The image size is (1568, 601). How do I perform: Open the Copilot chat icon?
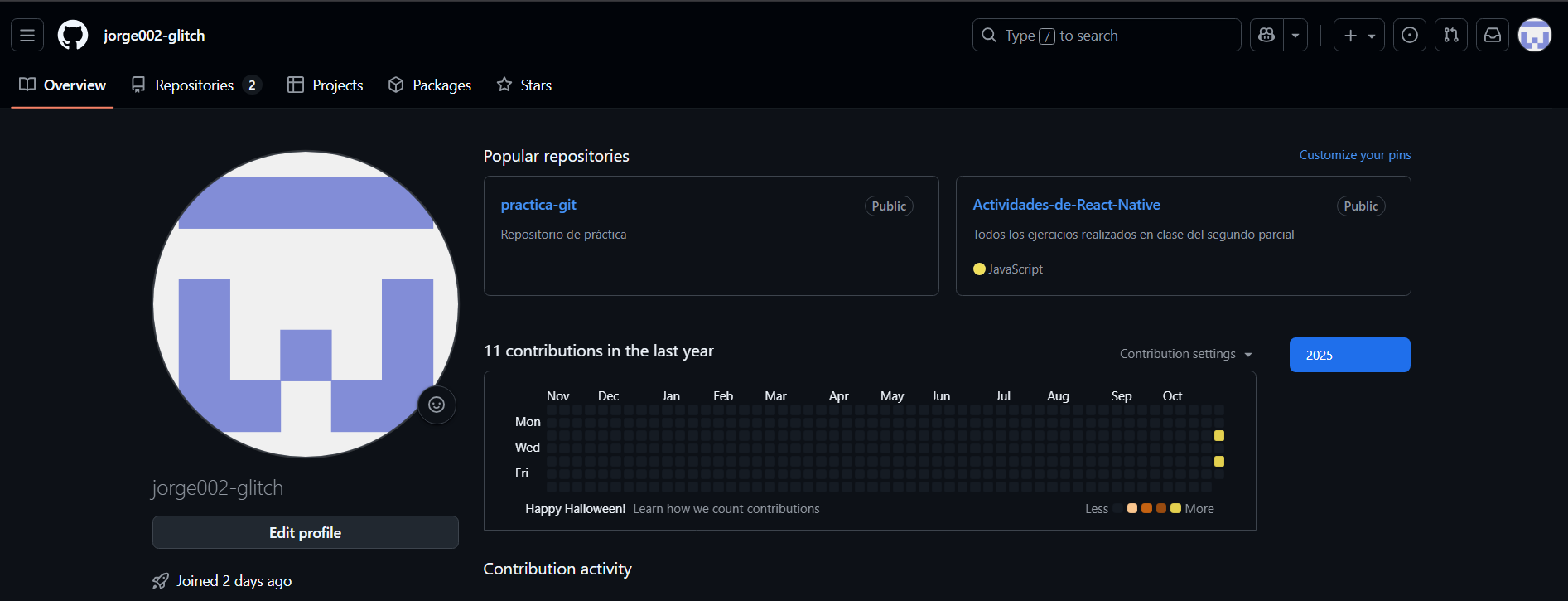pyautogui.click(x=1266, y=36)
